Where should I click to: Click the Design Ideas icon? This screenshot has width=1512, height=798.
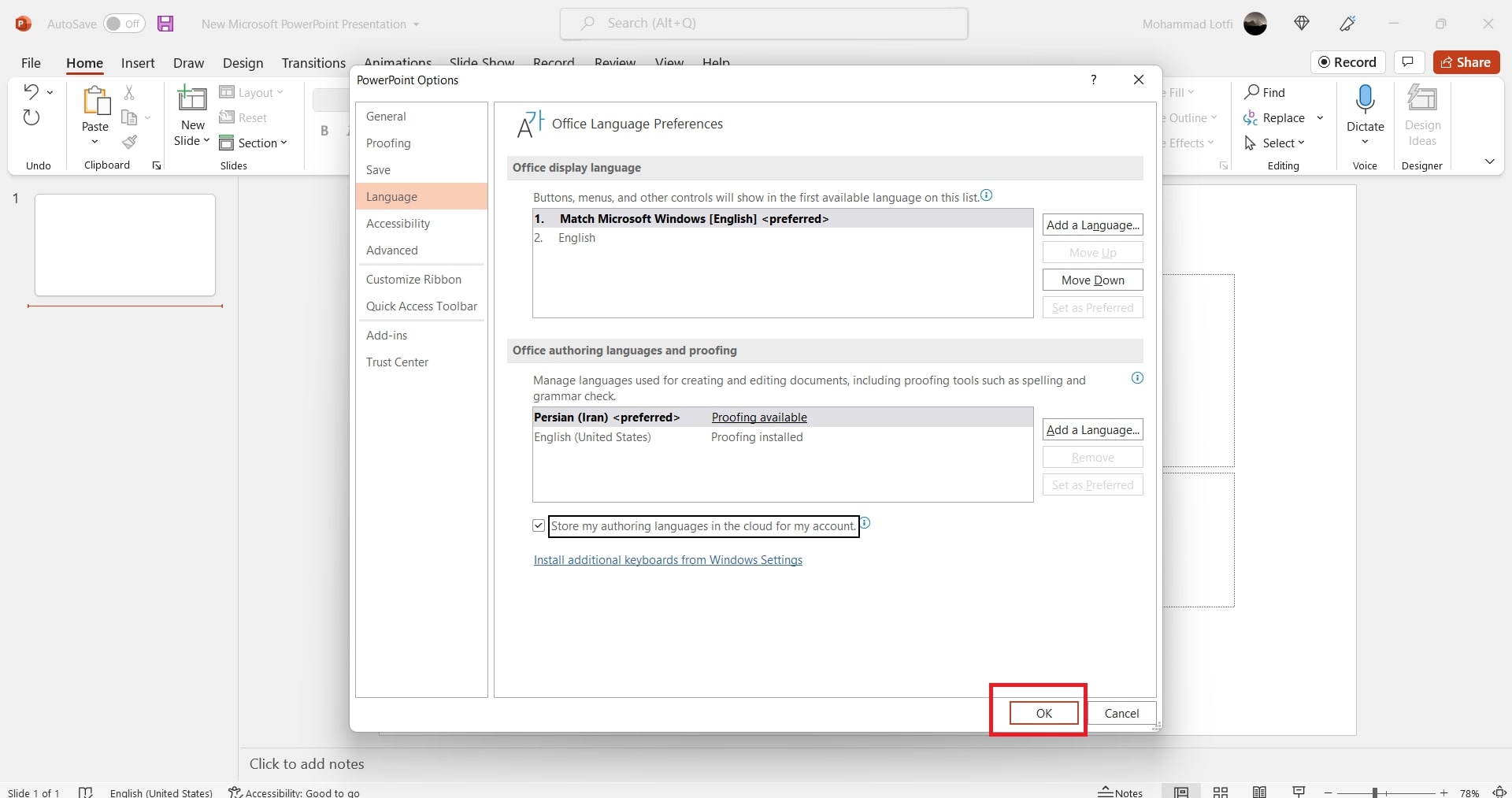(1422, 99)
